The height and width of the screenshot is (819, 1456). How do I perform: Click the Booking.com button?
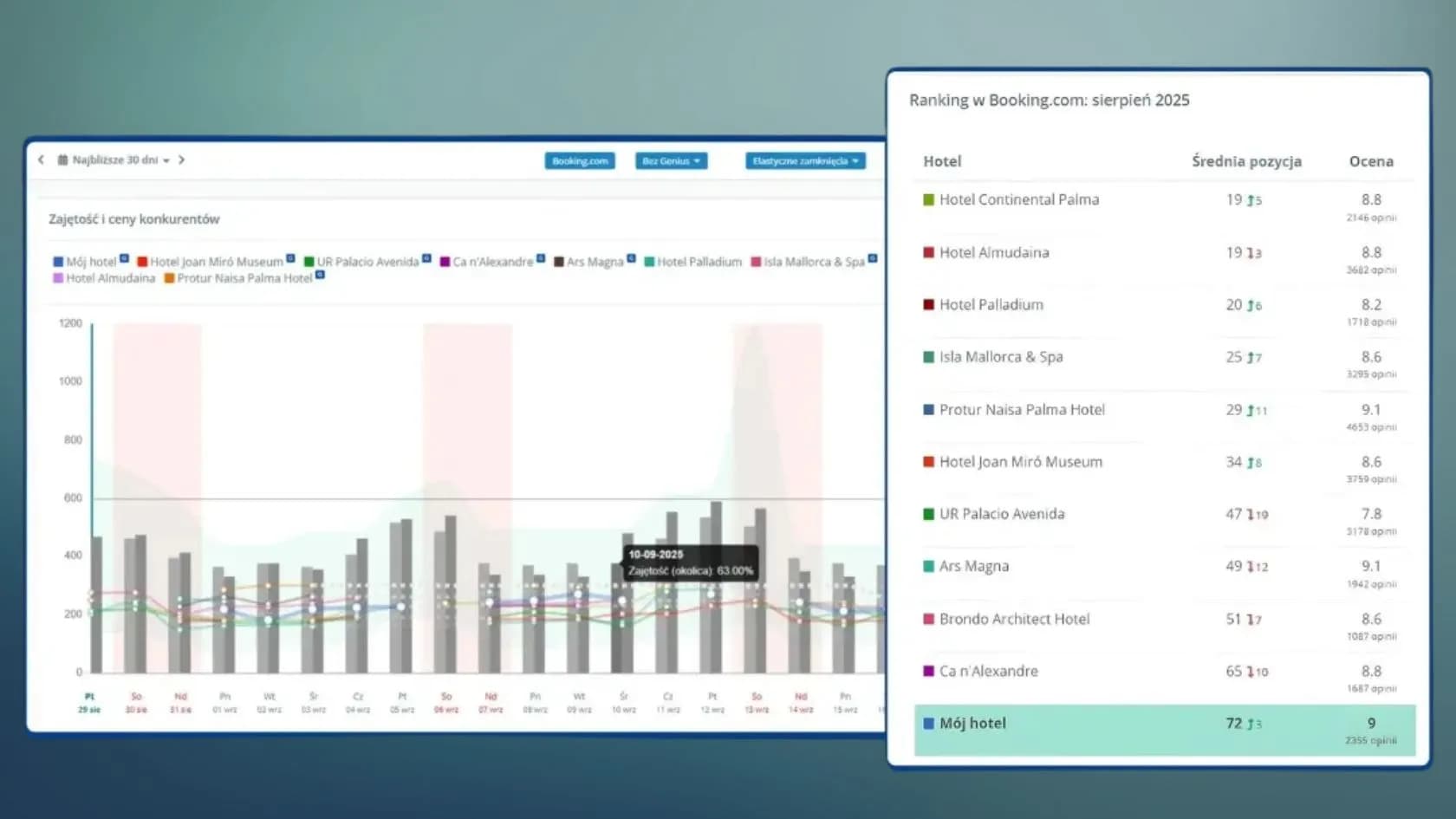pyautogui.click(x=580, y=161)
